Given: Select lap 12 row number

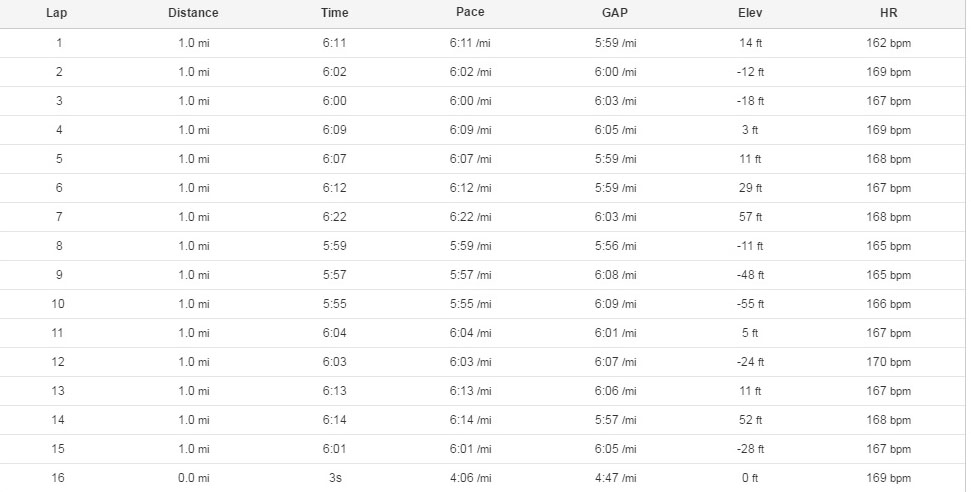Looking at the screenshot, I should point(58,362).
